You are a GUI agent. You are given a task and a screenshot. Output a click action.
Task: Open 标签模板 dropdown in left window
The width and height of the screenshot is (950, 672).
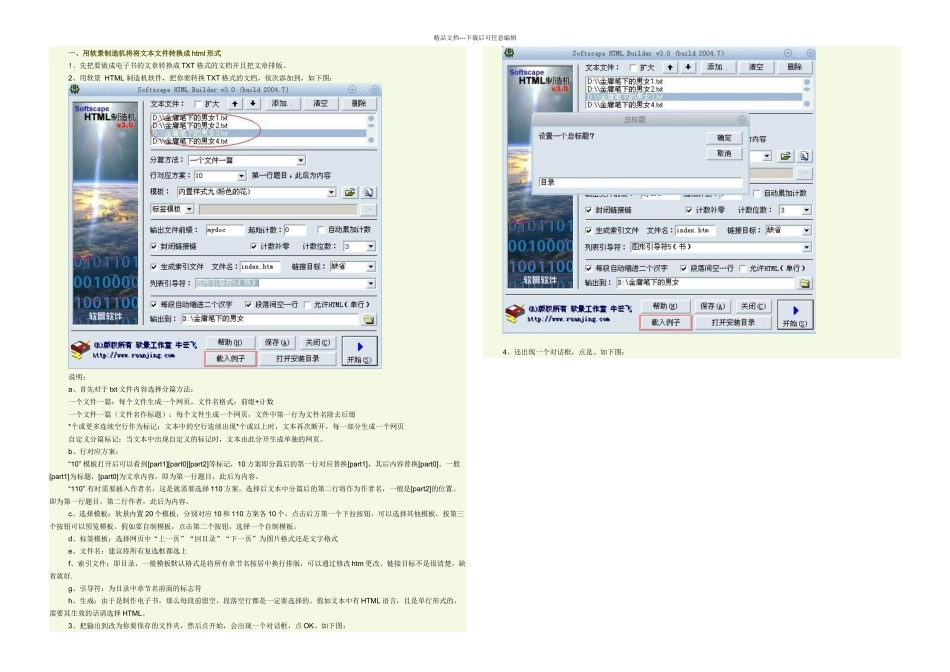point(189,209)
